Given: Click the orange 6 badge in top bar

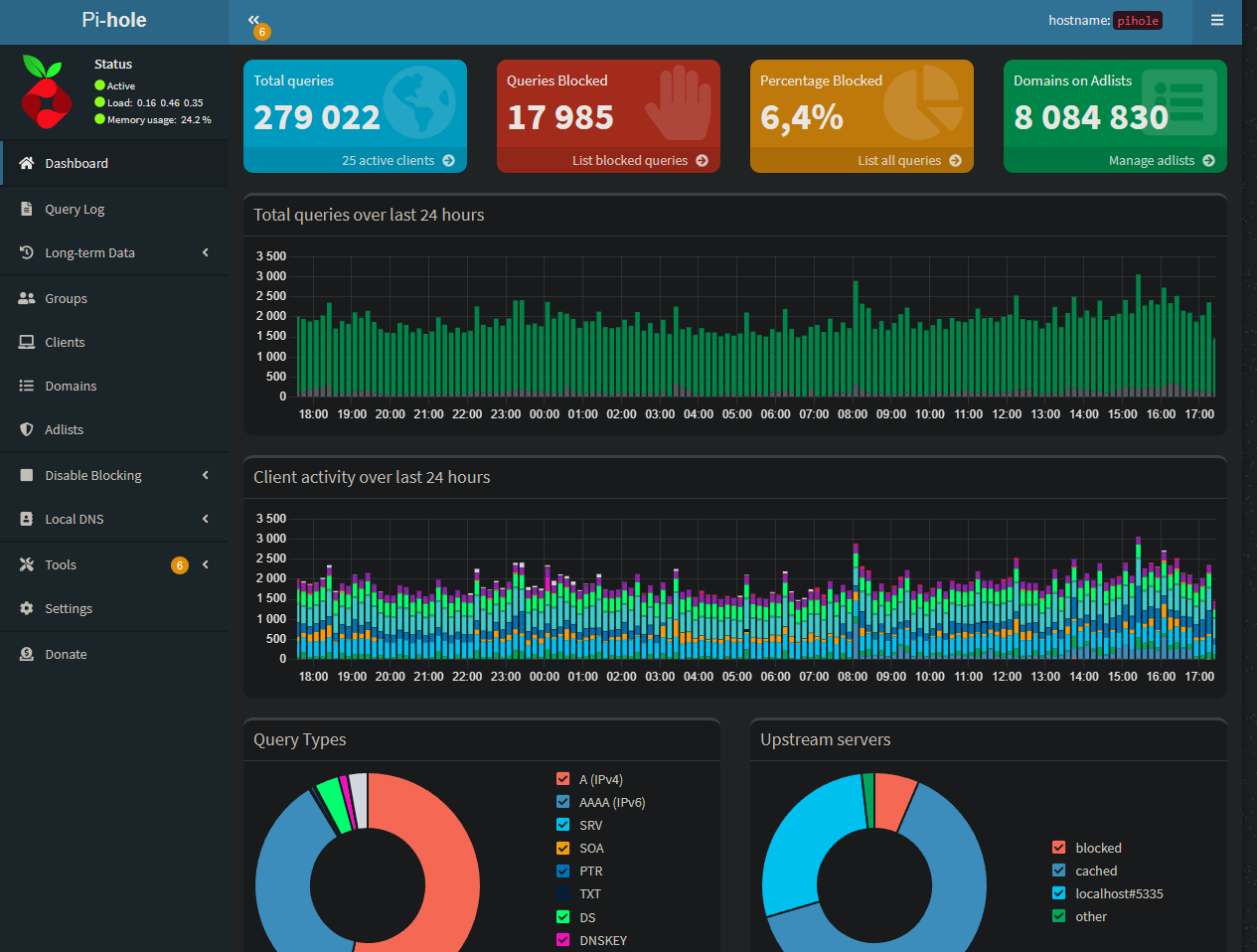Looking at the screenshot, I should 262,32.
